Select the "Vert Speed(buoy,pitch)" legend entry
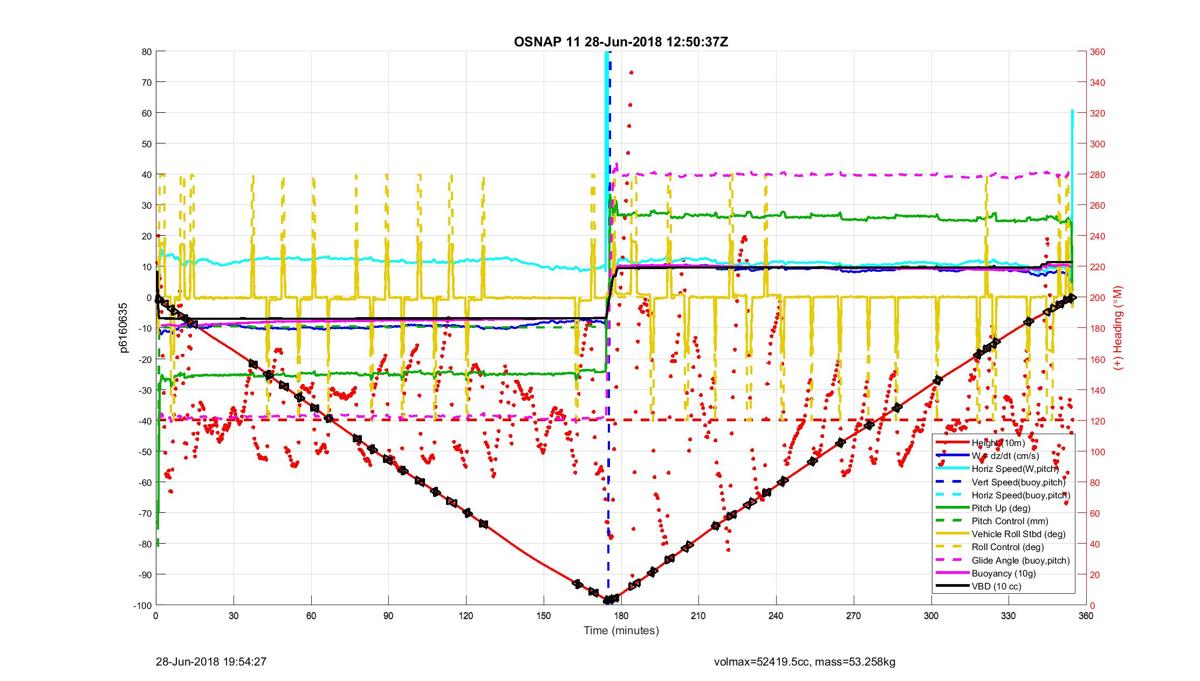The height and width of the screenshot is (681, 1200). click(1020, 482)
